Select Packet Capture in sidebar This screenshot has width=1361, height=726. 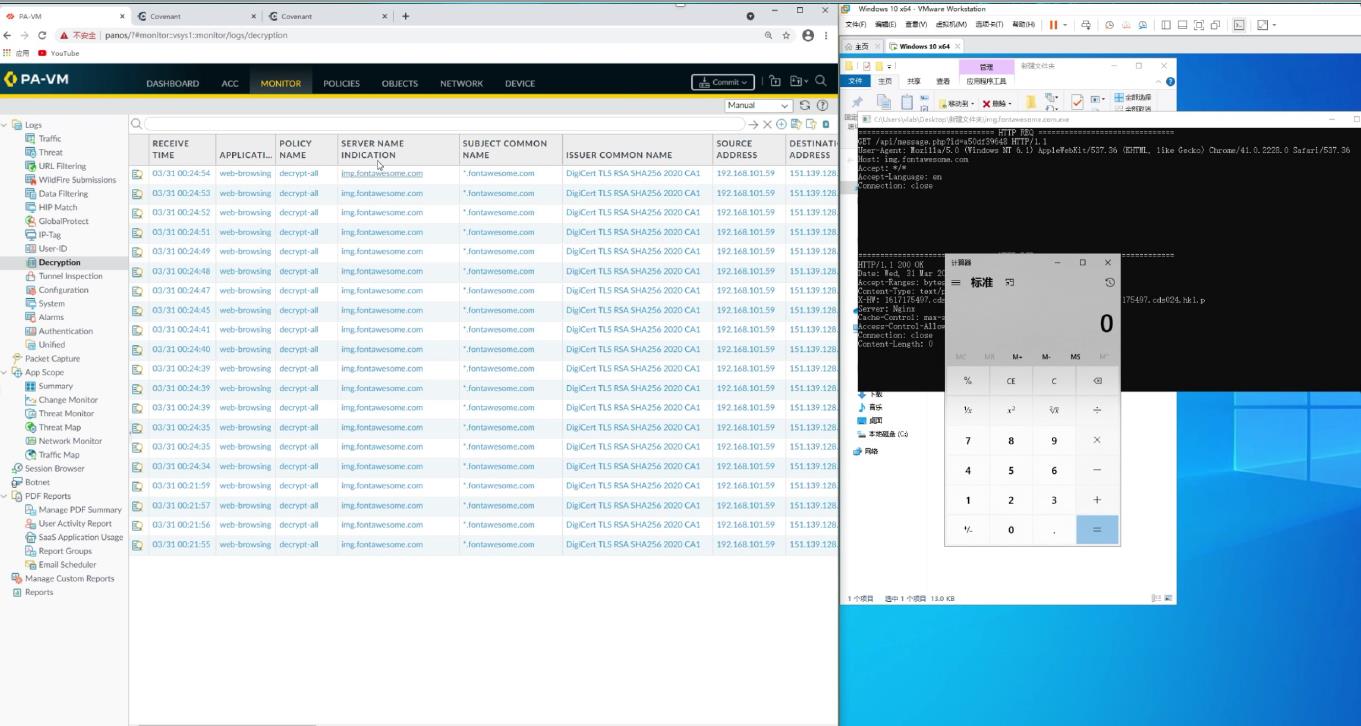[52, 358]
